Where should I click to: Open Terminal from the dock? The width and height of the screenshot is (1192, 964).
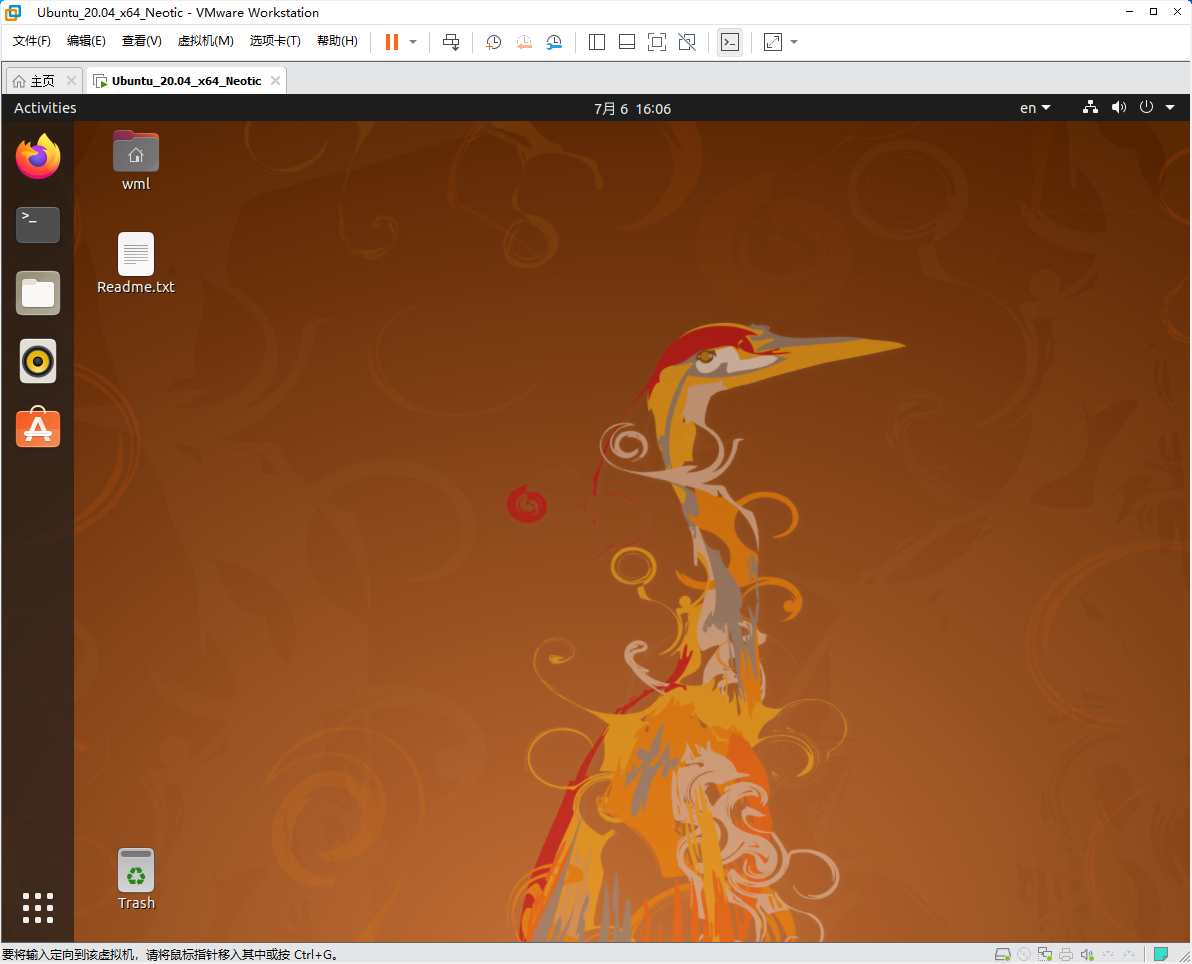tap(38, 225)
